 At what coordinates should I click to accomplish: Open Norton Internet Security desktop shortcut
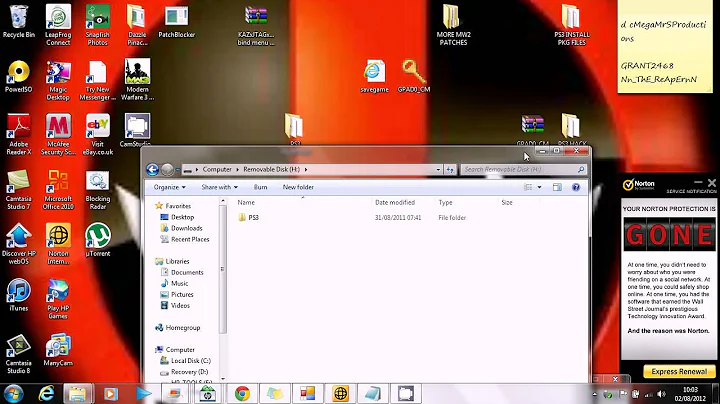[x=58, y=244]
